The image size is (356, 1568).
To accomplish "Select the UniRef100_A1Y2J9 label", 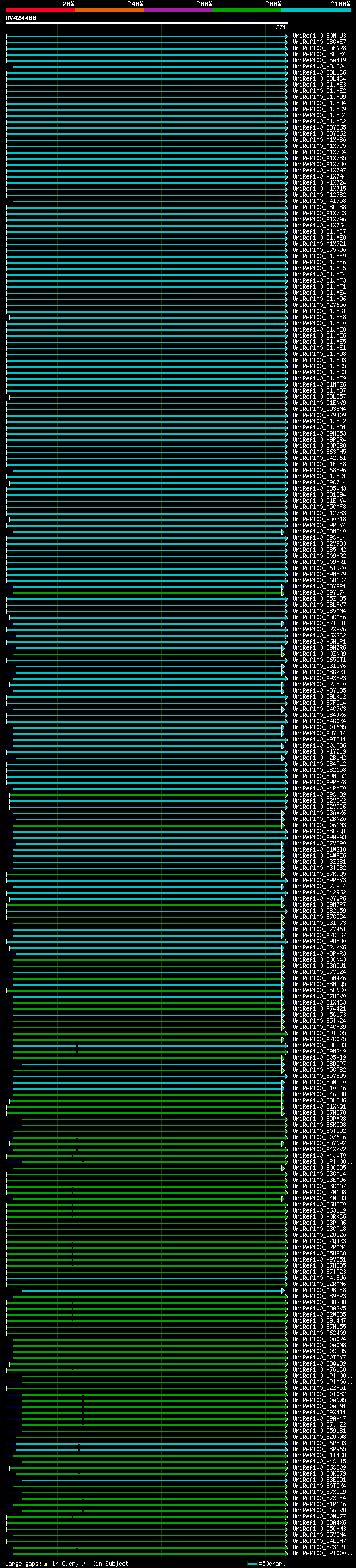I will click(319, 752).
